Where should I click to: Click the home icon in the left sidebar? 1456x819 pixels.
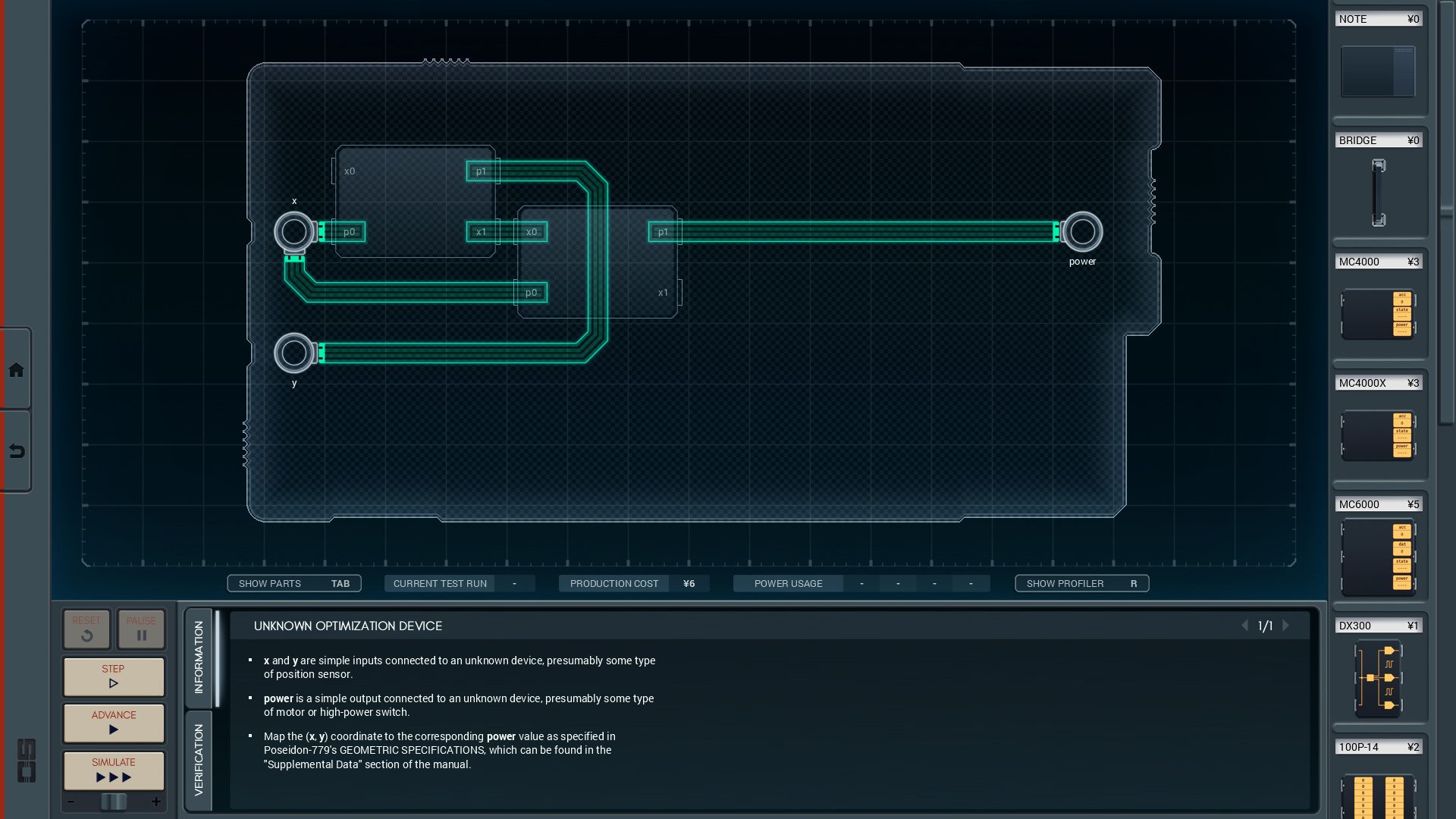pyautogui.click(x=16, y=370)
